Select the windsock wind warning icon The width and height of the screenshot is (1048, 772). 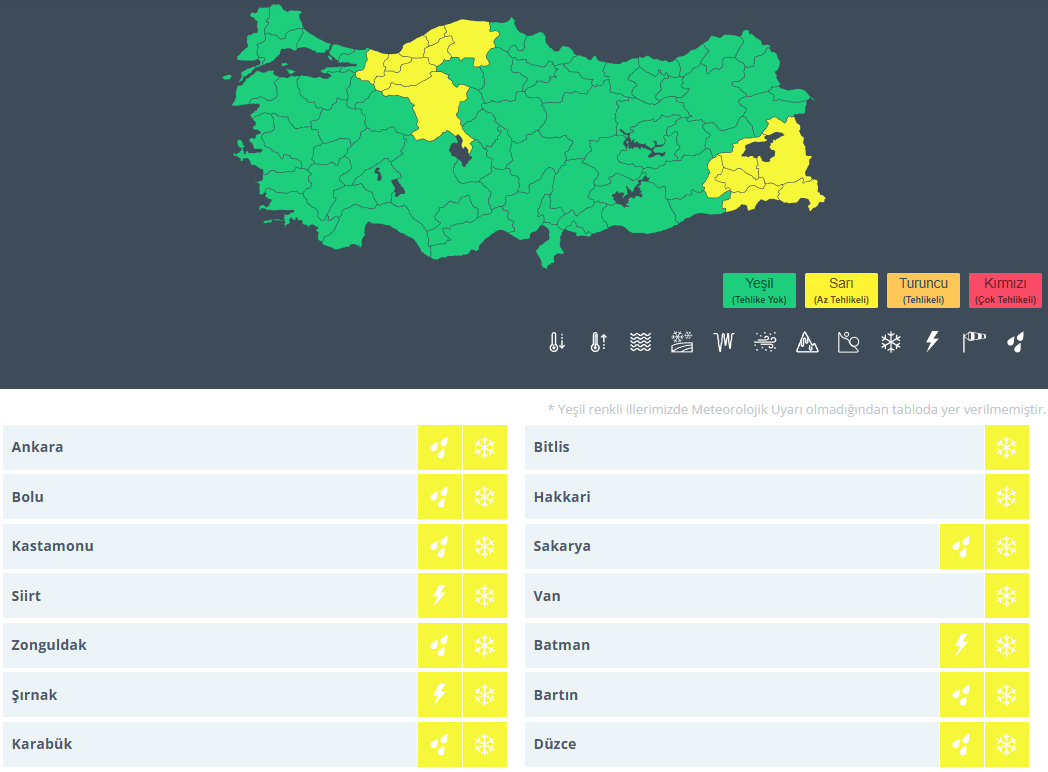pos(974,343)
